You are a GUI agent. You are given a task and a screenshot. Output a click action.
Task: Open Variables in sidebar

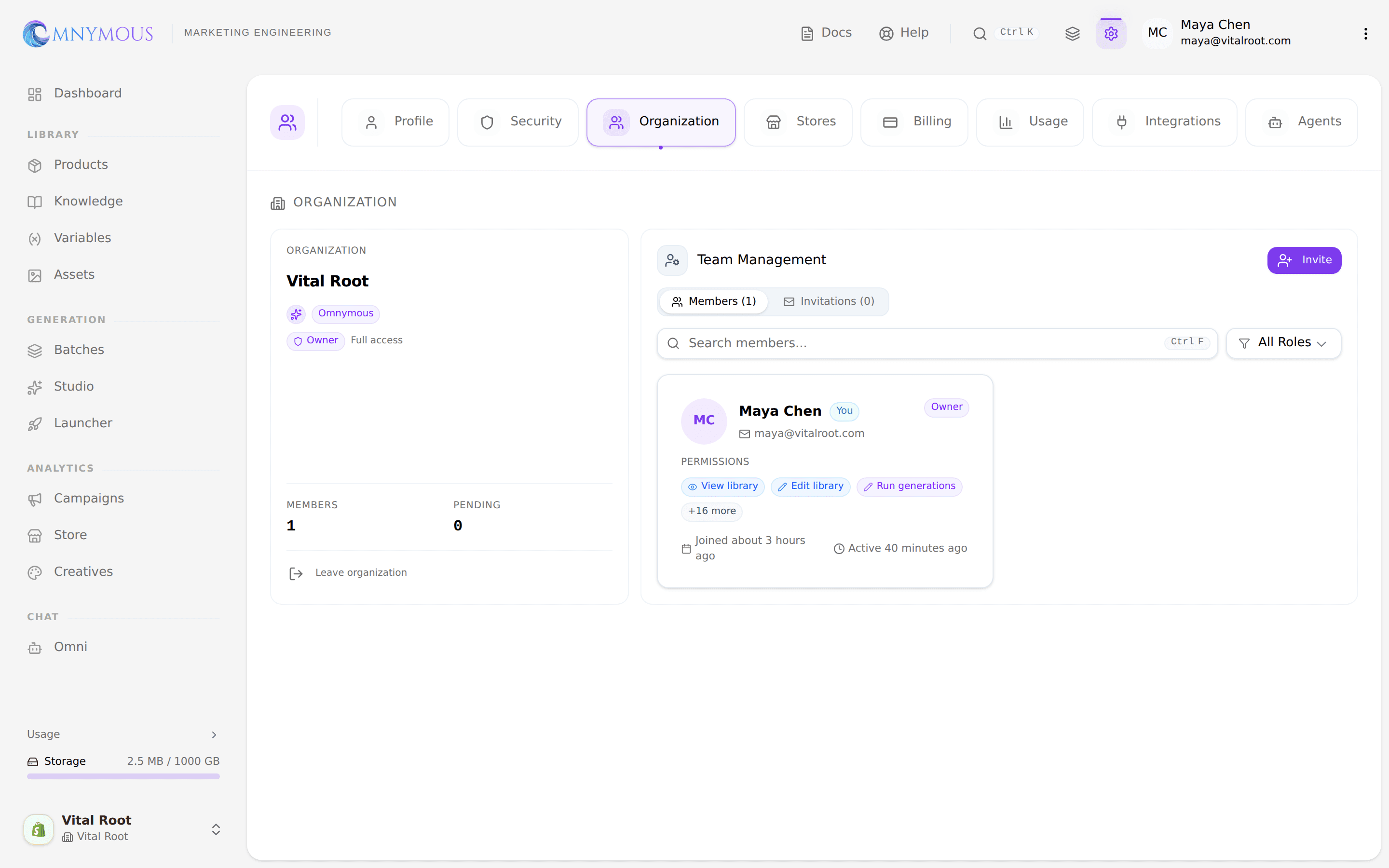click(123, 238)
